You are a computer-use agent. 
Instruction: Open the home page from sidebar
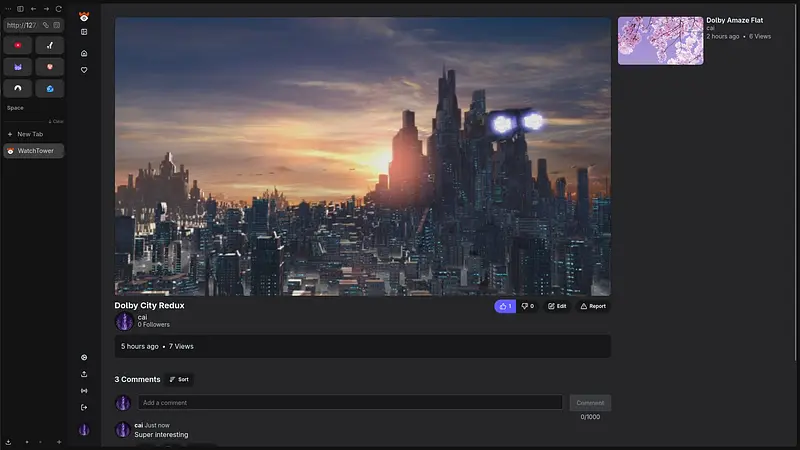84,53
